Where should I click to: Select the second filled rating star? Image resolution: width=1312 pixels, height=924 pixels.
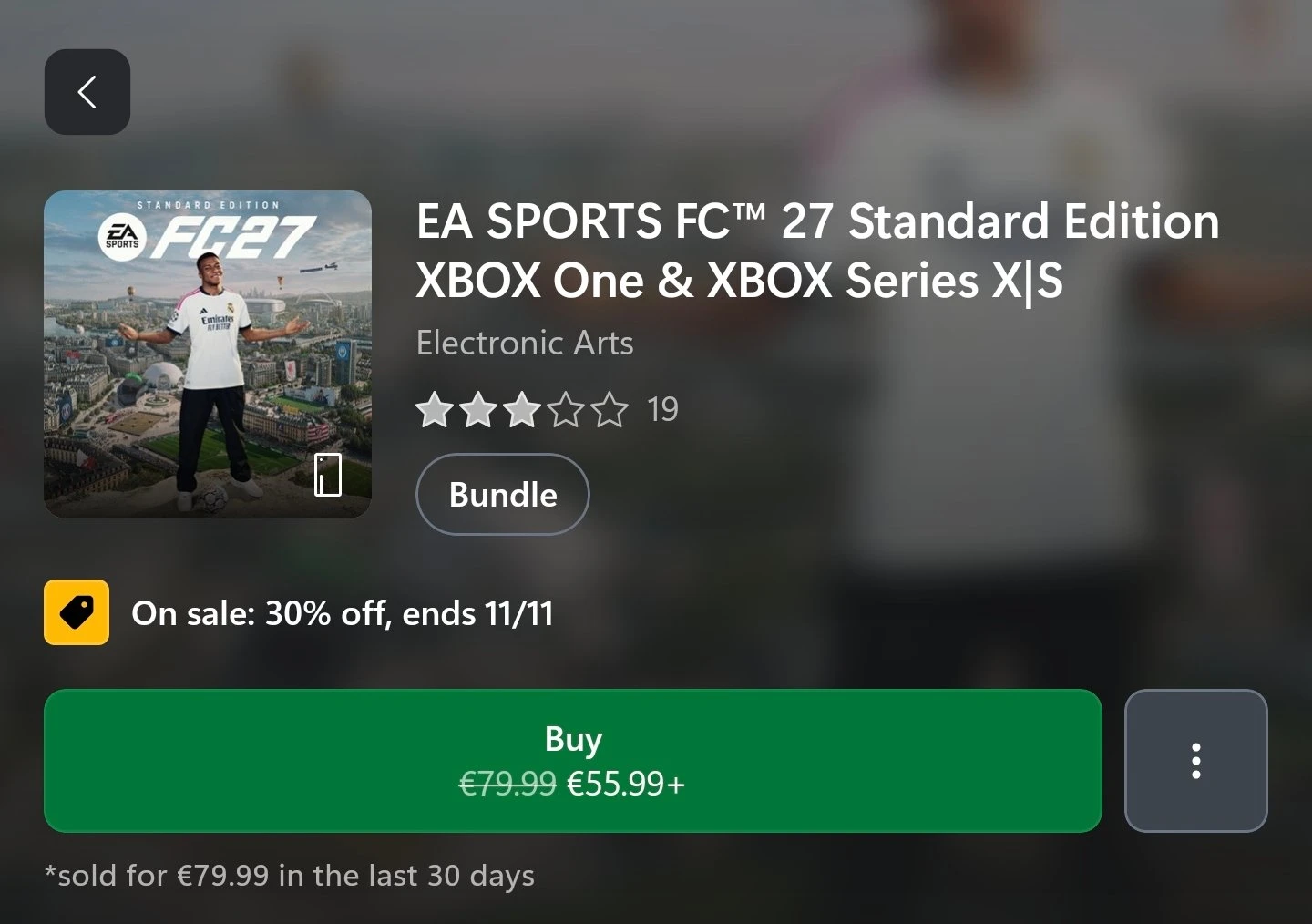coord(477,410)
